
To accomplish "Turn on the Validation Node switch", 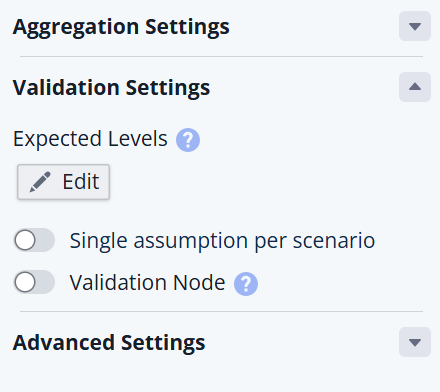I will click(x=34, y=282).
